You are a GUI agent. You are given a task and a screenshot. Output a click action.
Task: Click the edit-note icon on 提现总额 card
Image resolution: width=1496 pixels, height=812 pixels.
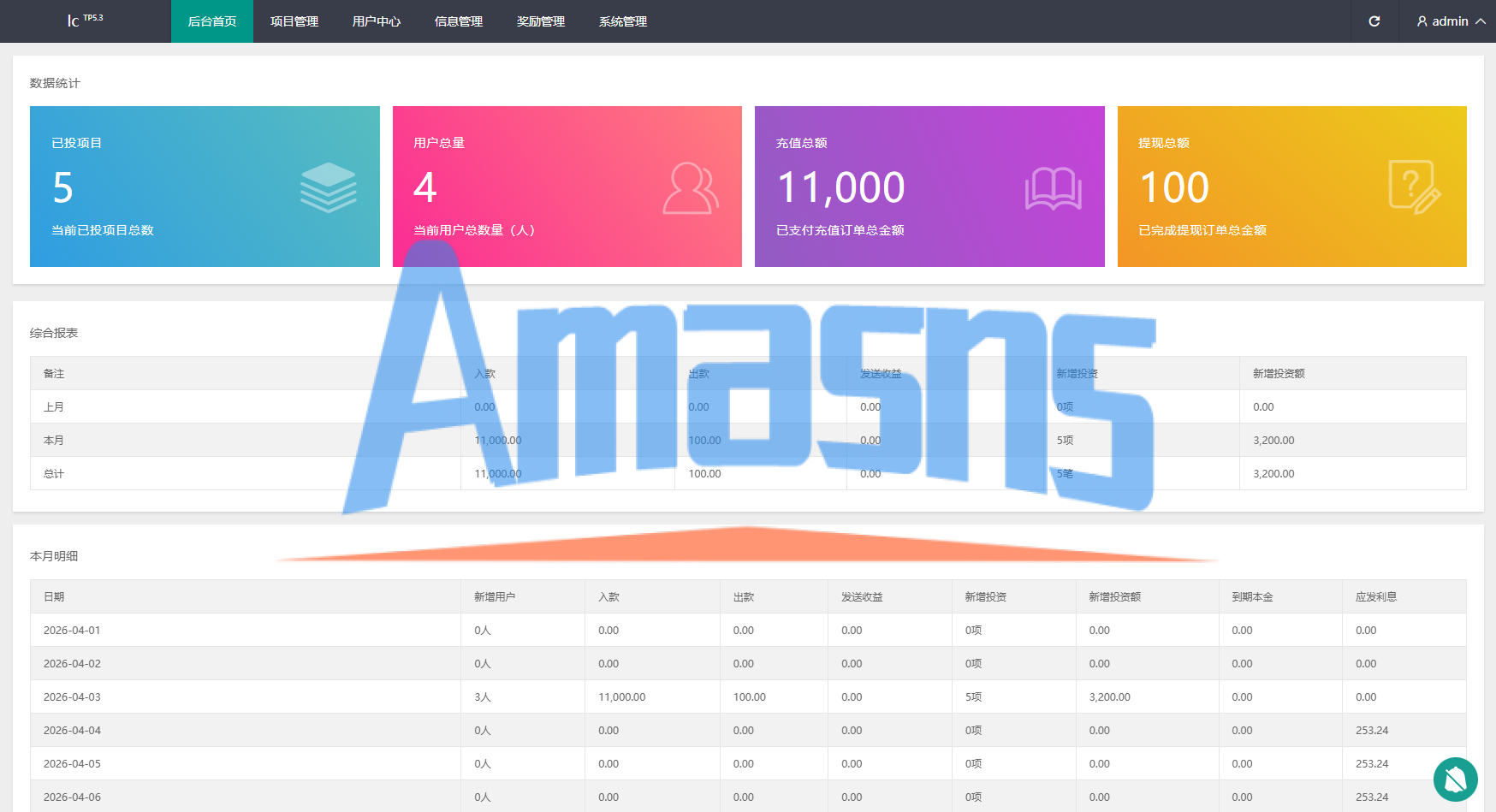1415,187
